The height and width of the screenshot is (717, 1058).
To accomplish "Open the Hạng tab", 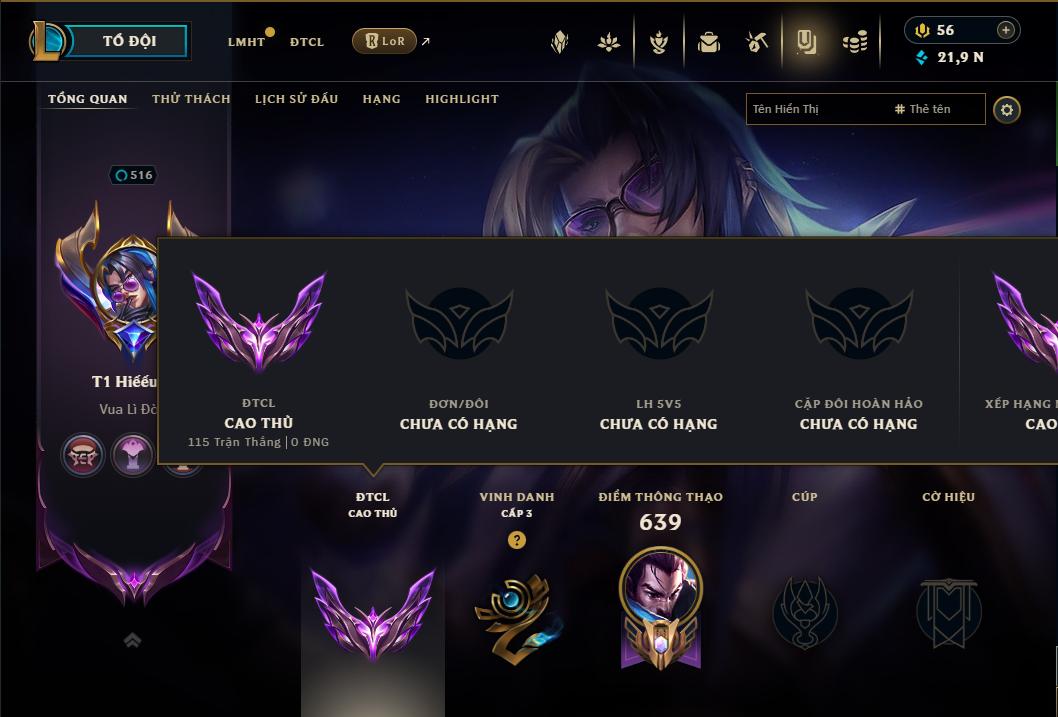I will (x=381, y=99).
